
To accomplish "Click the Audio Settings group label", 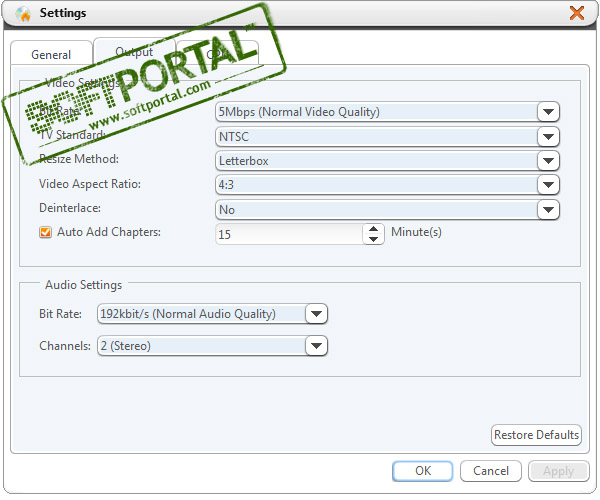I will (x=83, y=285).
